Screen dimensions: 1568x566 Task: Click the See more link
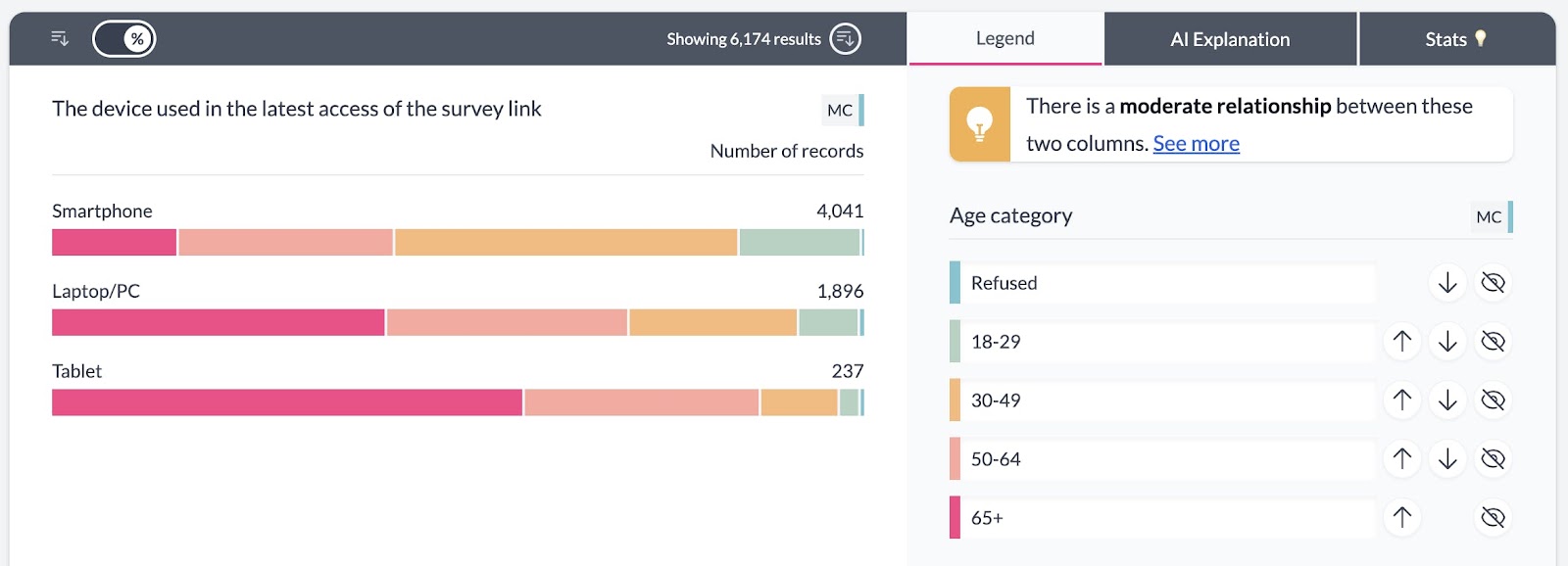point(1196,144)
